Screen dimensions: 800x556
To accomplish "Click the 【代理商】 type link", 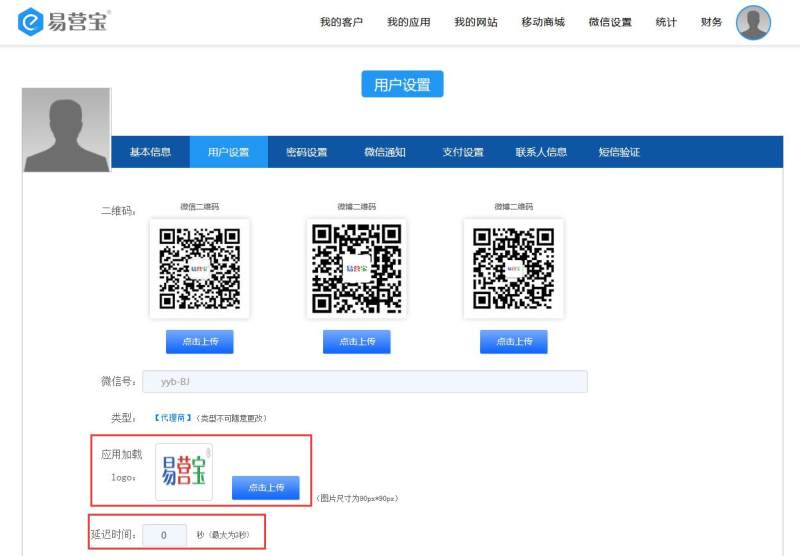I will (173, 418).
